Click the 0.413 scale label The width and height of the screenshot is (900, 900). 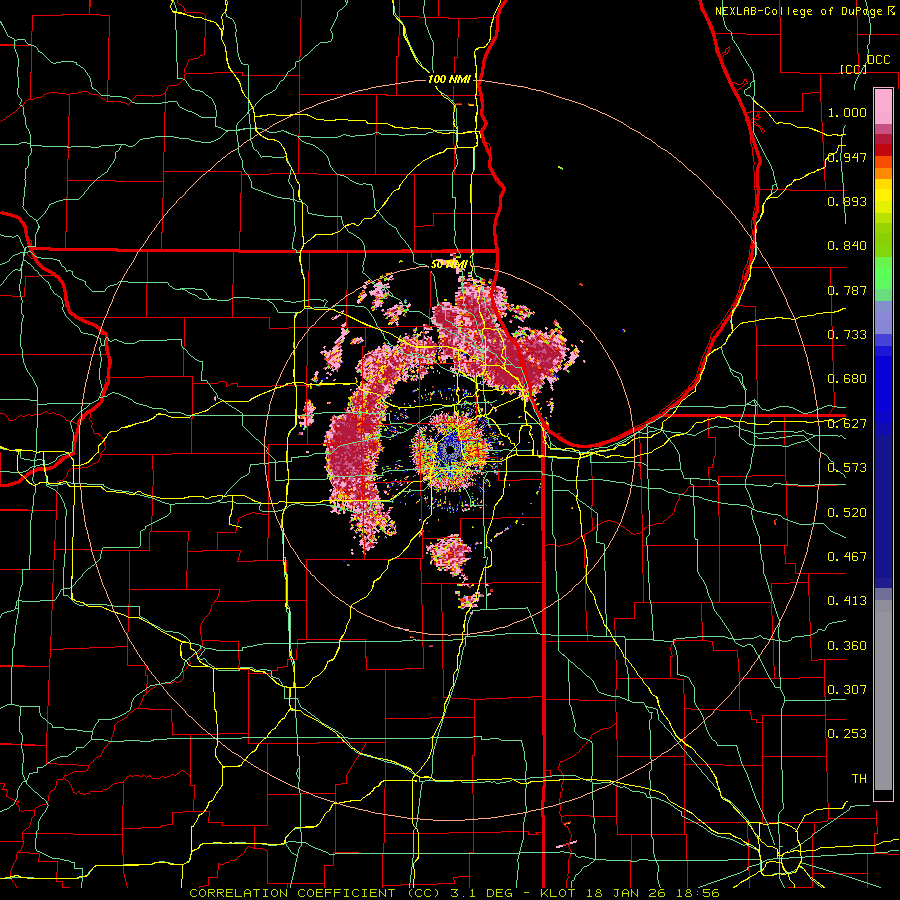click(x=847, y=601)
